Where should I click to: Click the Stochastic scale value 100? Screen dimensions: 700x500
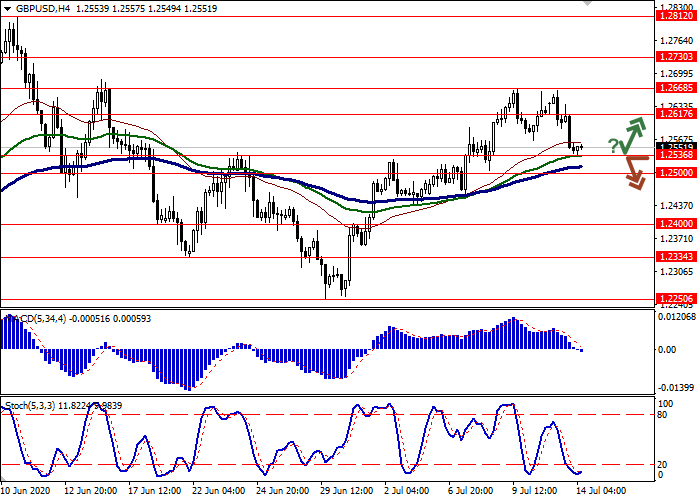pyautogui.click(x=666, y=404)
